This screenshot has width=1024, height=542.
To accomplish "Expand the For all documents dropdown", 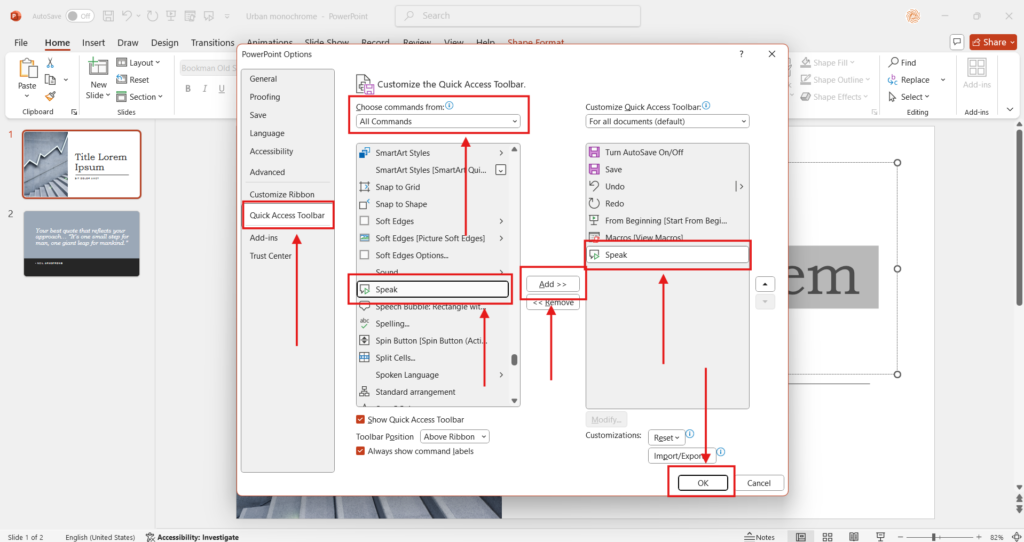I will tap(667, 121).
